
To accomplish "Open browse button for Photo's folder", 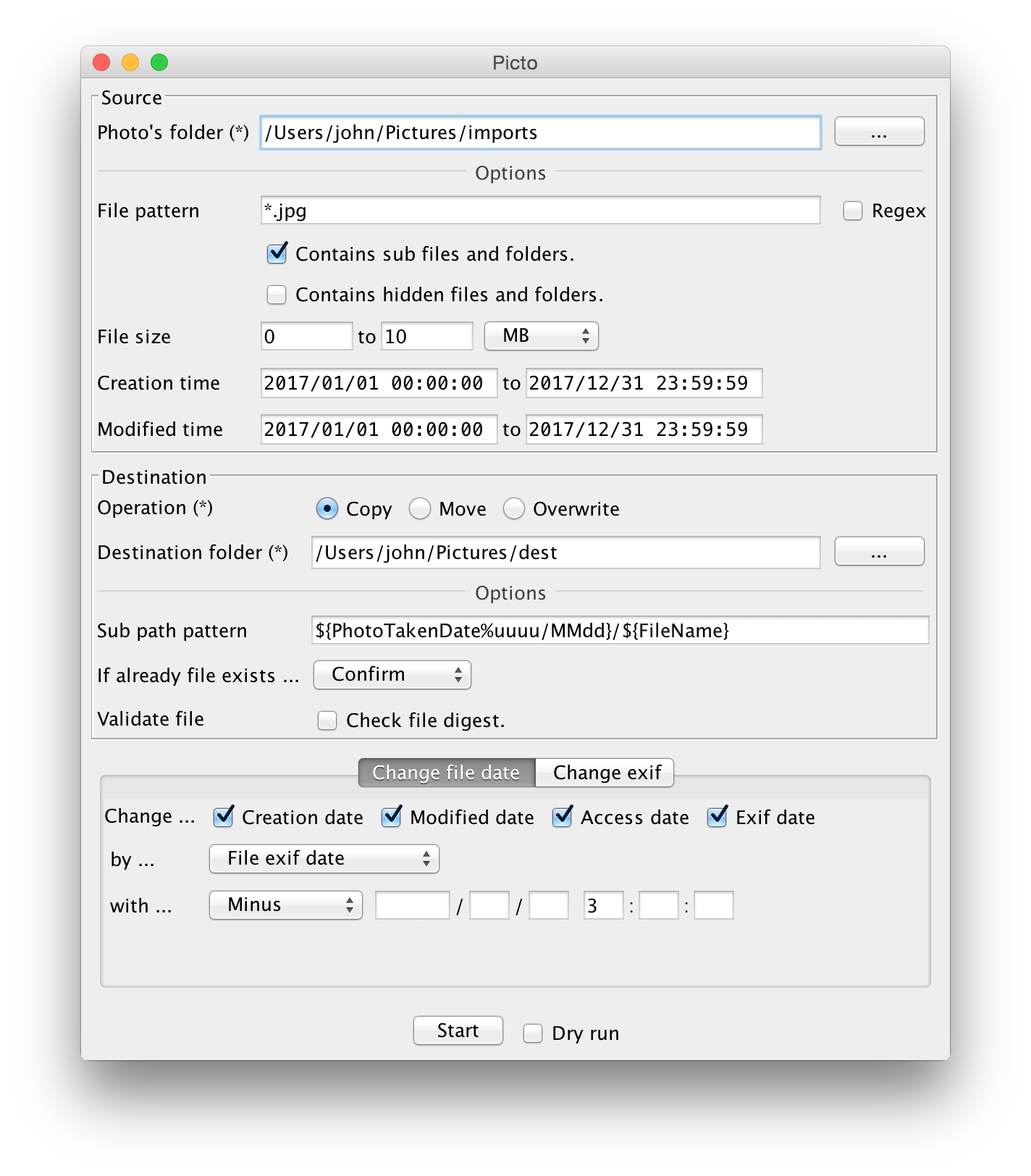I will (879, 132).
